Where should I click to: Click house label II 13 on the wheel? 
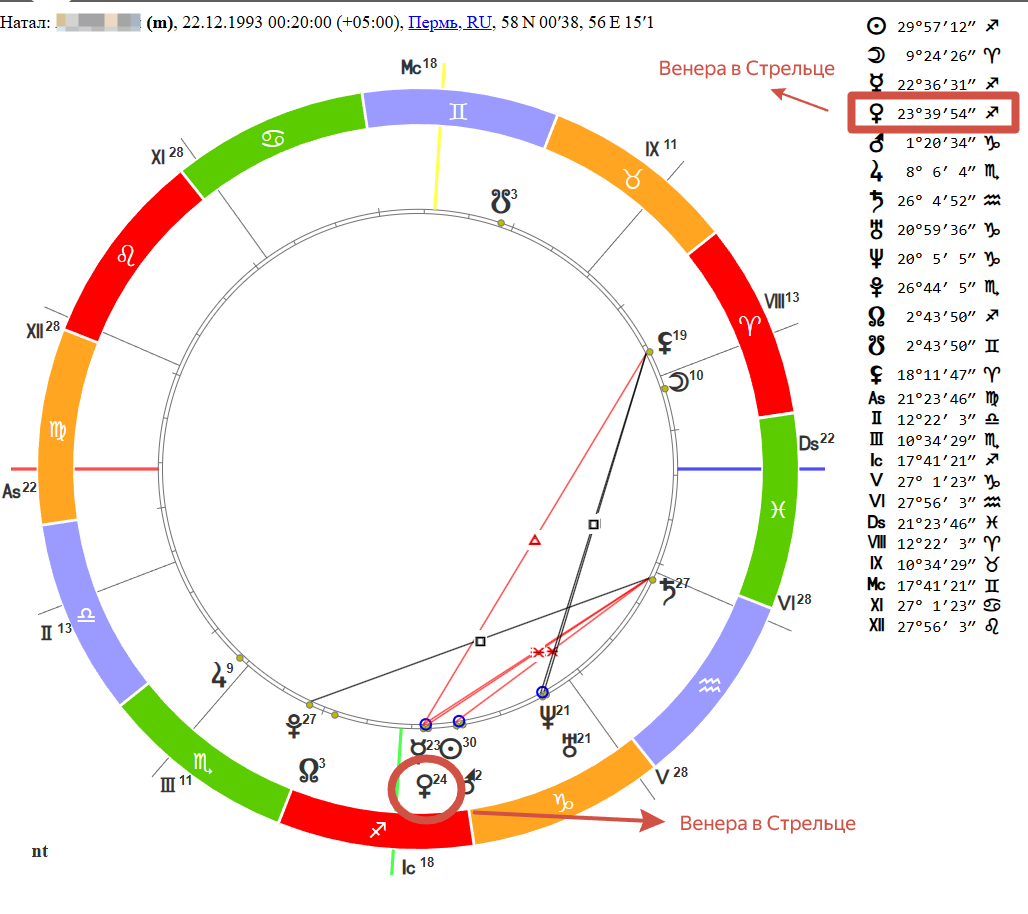(x=56, y=631)
